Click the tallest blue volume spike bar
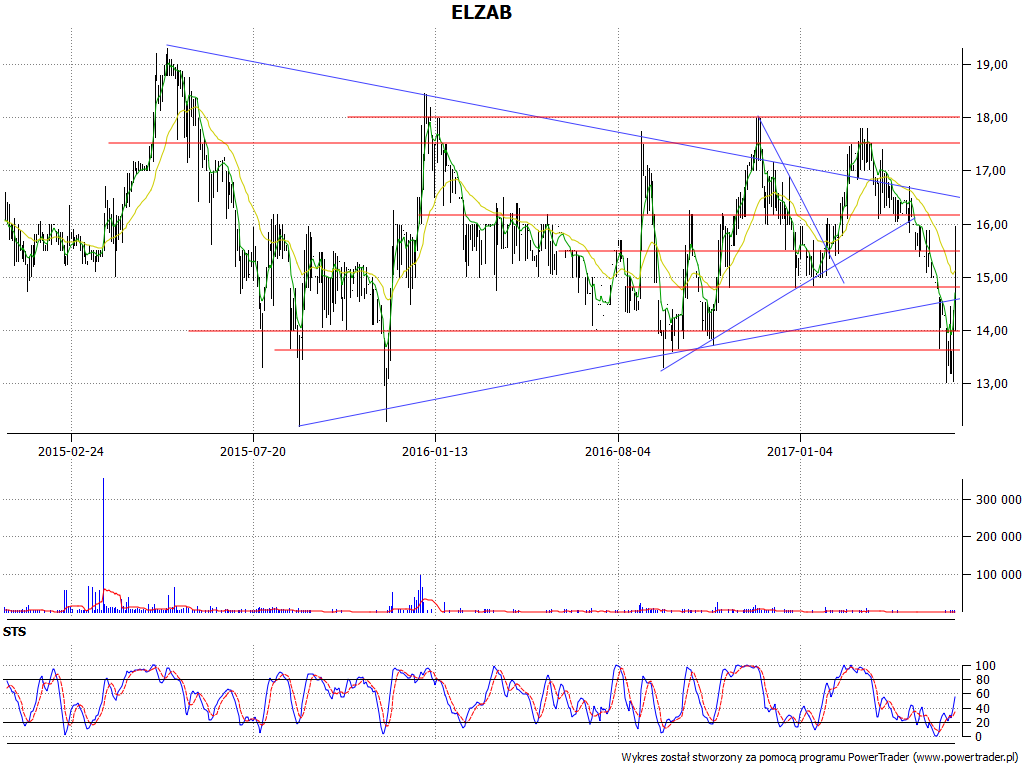This screenshot has width=1024, height=768. 103,545
